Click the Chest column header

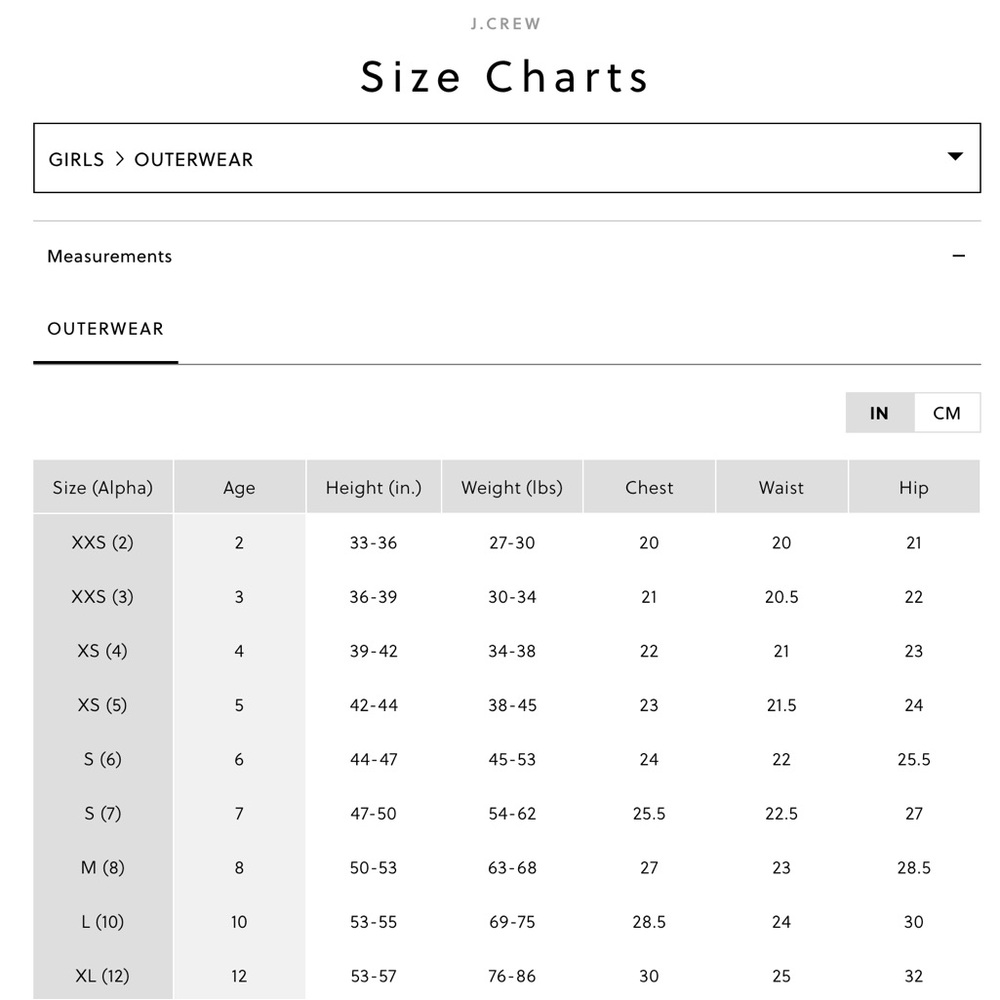(649, 487)
